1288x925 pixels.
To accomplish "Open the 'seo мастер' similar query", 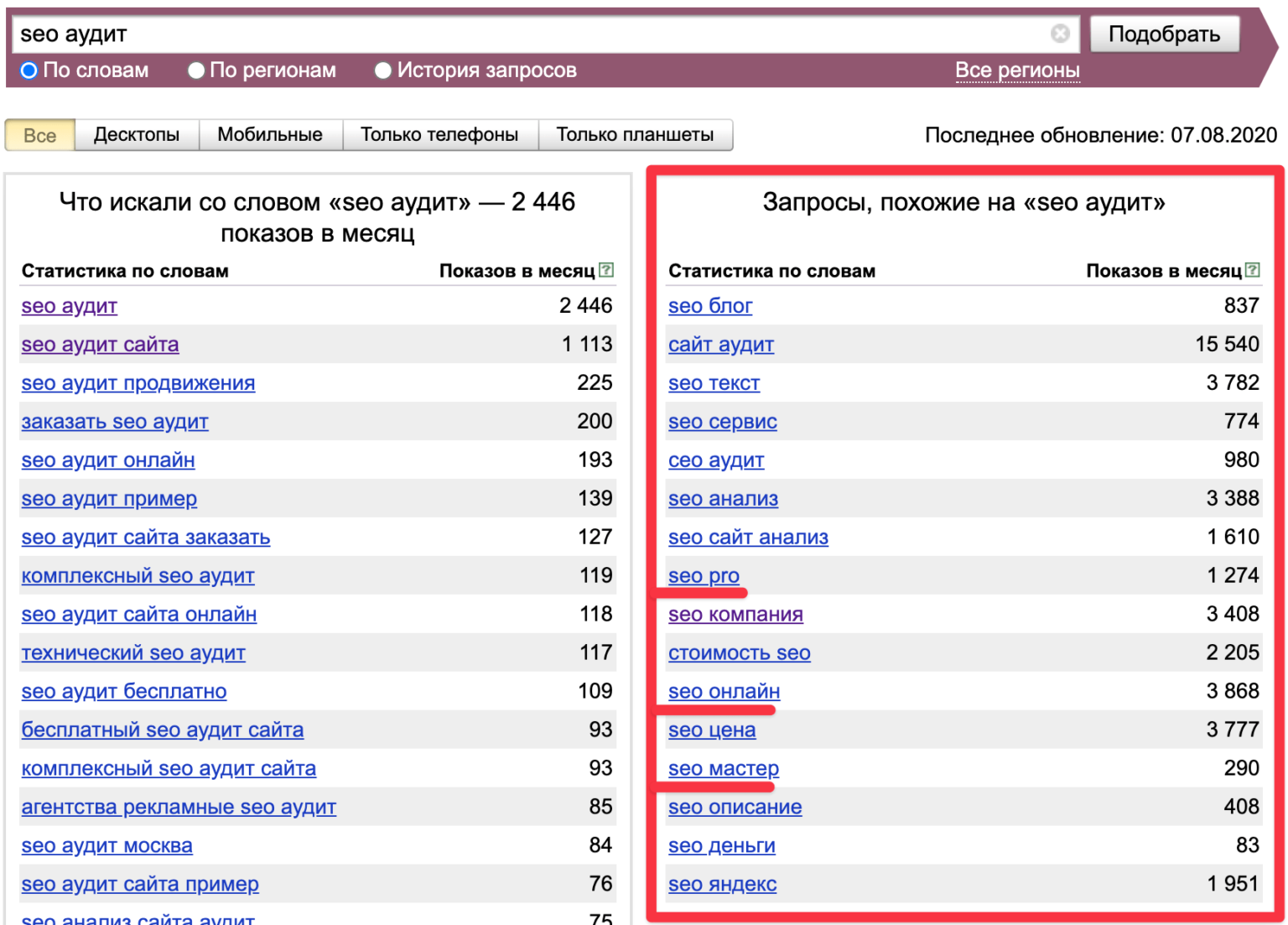I will pos(724,769).
